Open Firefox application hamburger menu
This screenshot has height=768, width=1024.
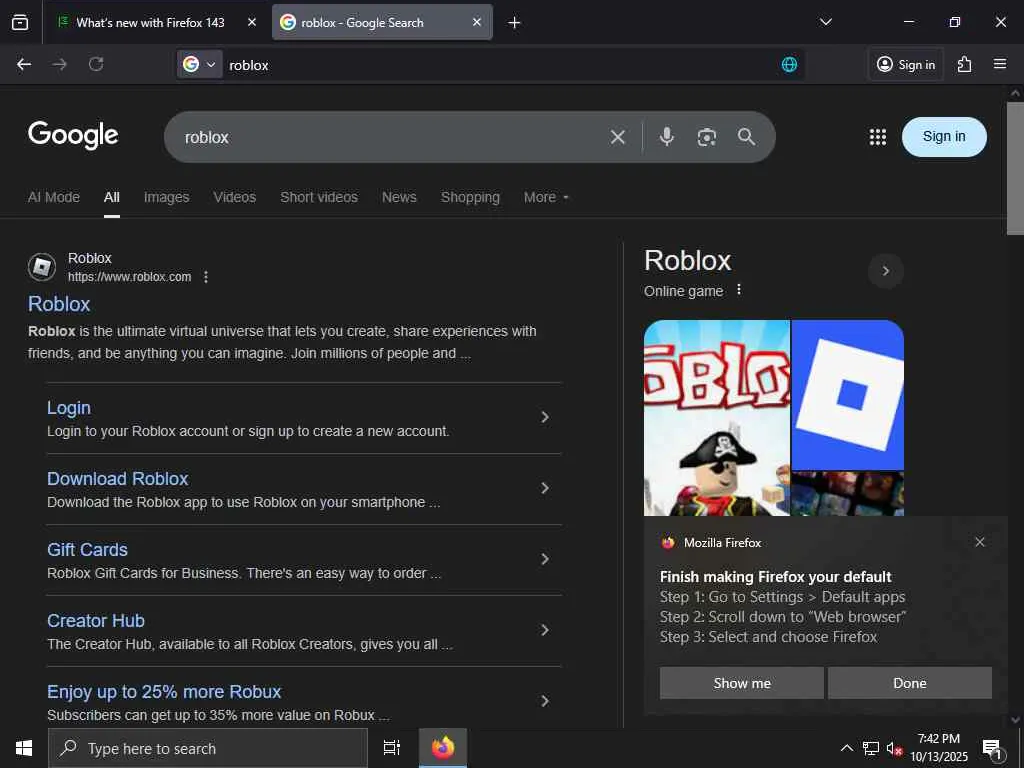999,64
